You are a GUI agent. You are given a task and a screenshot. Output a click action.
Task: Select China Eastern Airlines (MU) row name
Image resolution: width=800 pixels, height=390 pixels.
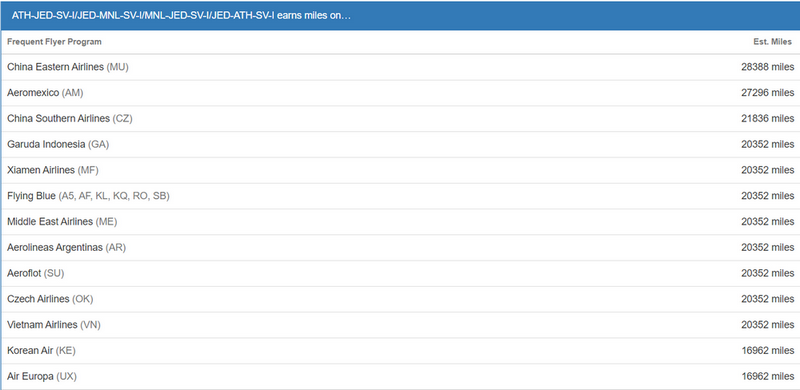(68, 67)
